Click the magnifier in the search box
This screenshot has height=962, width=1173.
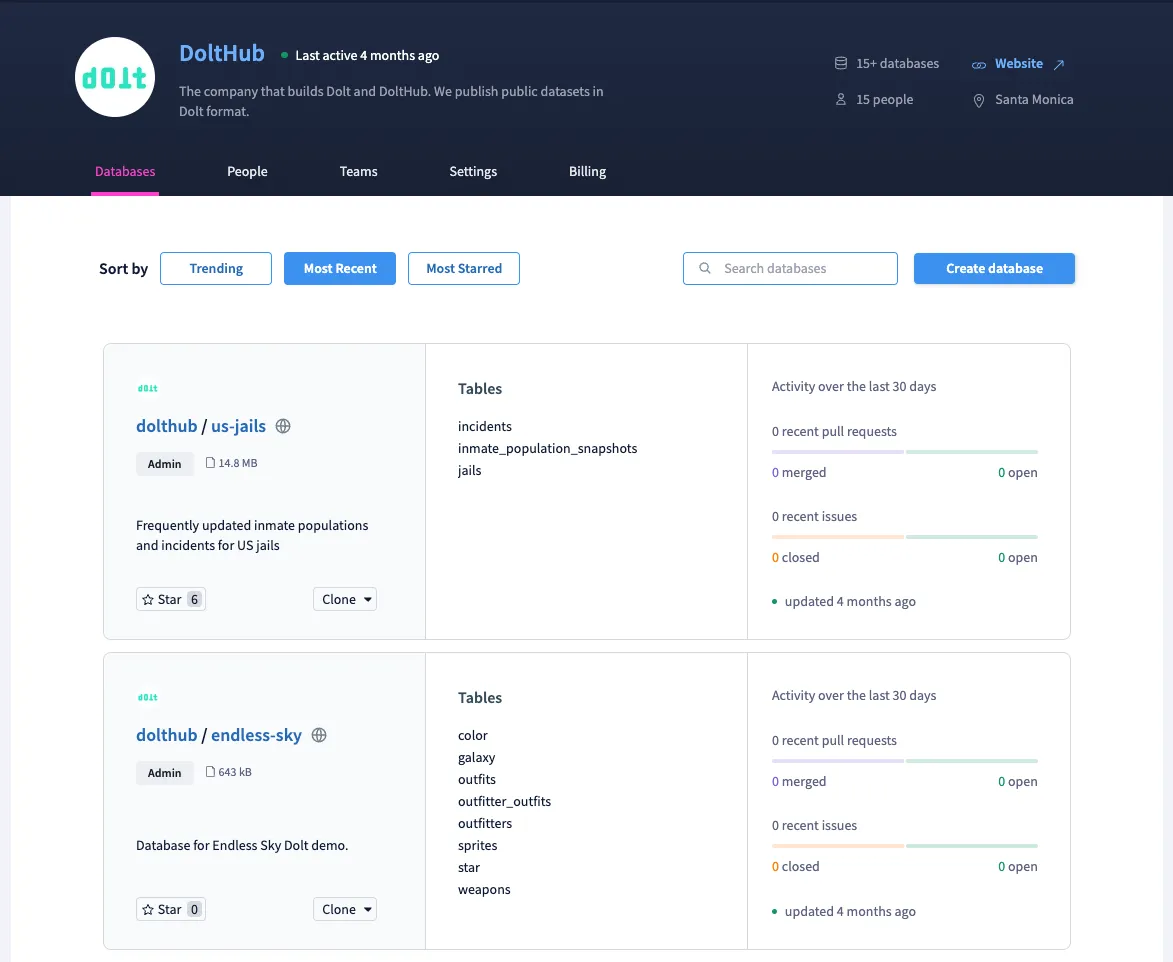[x=705, y=268]
